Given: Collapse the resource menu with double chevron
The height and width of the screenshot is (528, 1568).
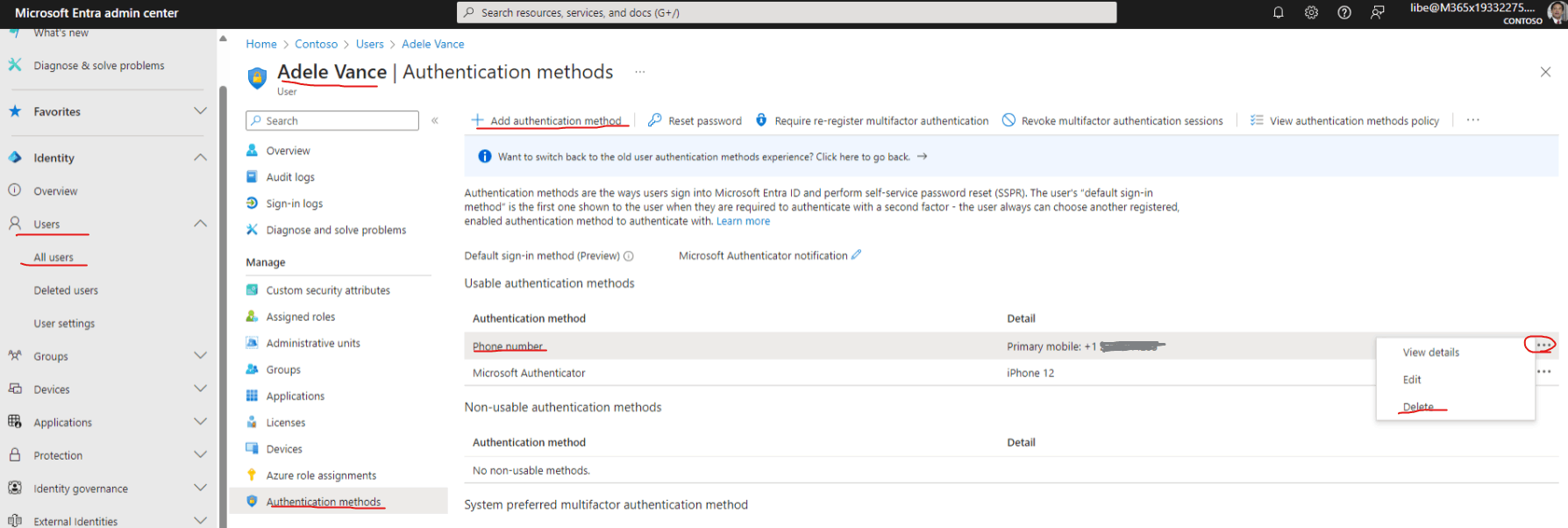Looking at the screenshot, I should (x=435, y=120).
